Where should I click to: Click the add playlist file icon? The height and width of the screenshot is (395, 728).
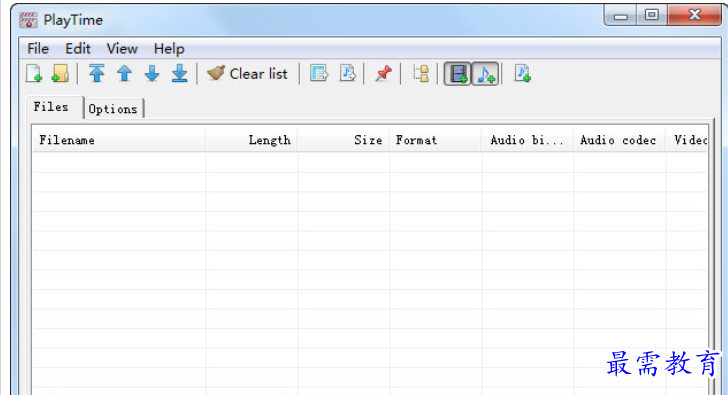(x=522, y=73)
